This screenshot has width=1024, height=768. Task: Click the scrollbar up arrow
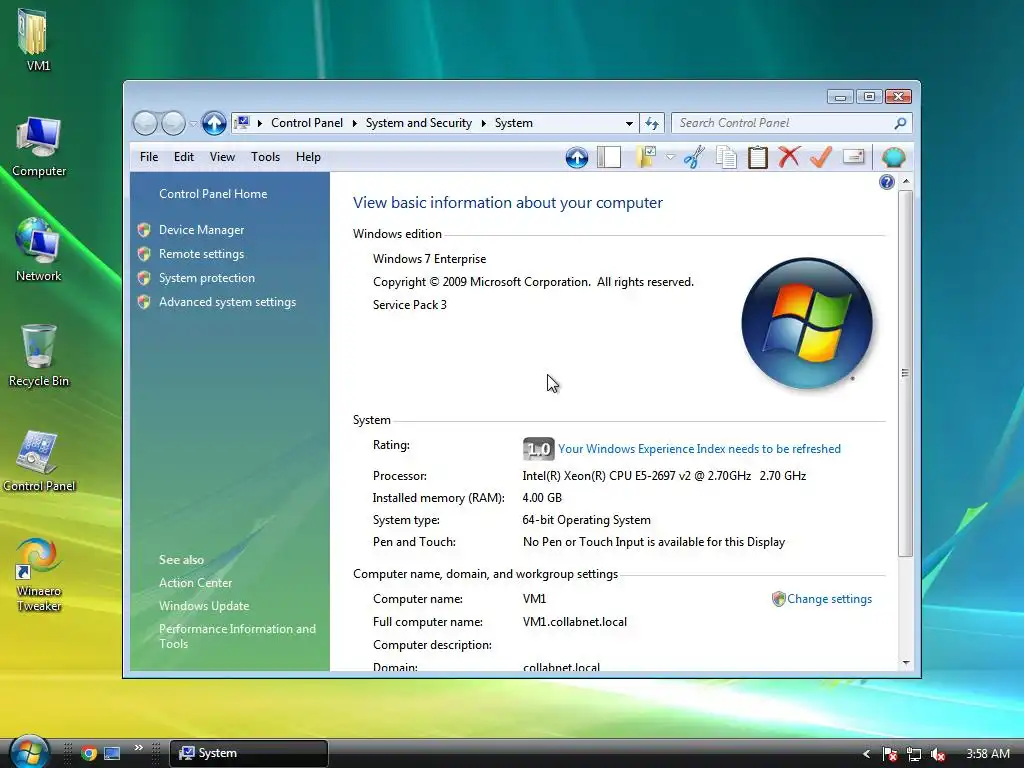tap(906, 181)
